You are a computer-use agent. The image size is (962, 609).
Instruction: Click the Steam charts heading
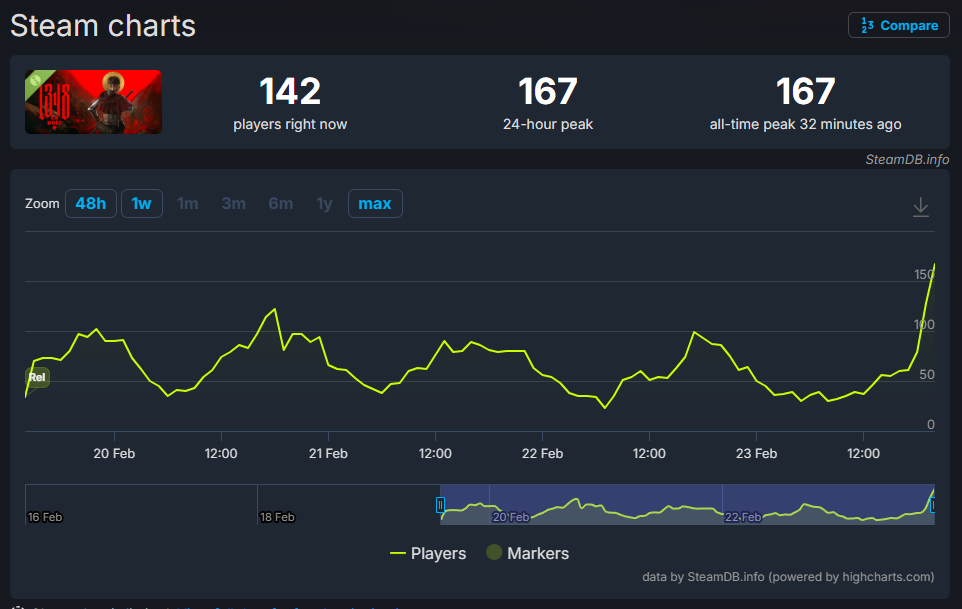click(x=103, y=26)
